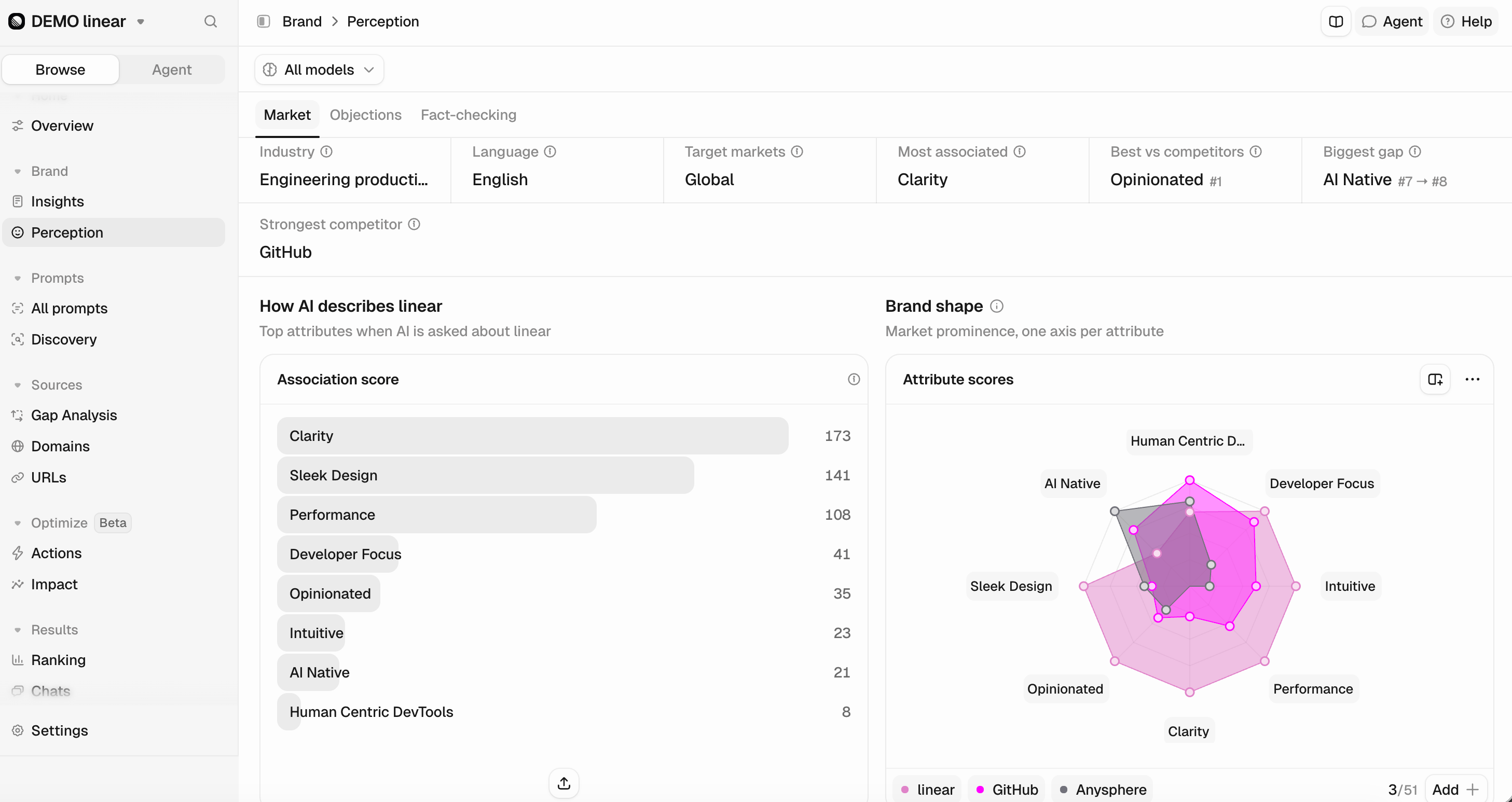1512x802 pixels.
Task: Click the Brand breadcrumb link
Action: click(x=301, y=22)
